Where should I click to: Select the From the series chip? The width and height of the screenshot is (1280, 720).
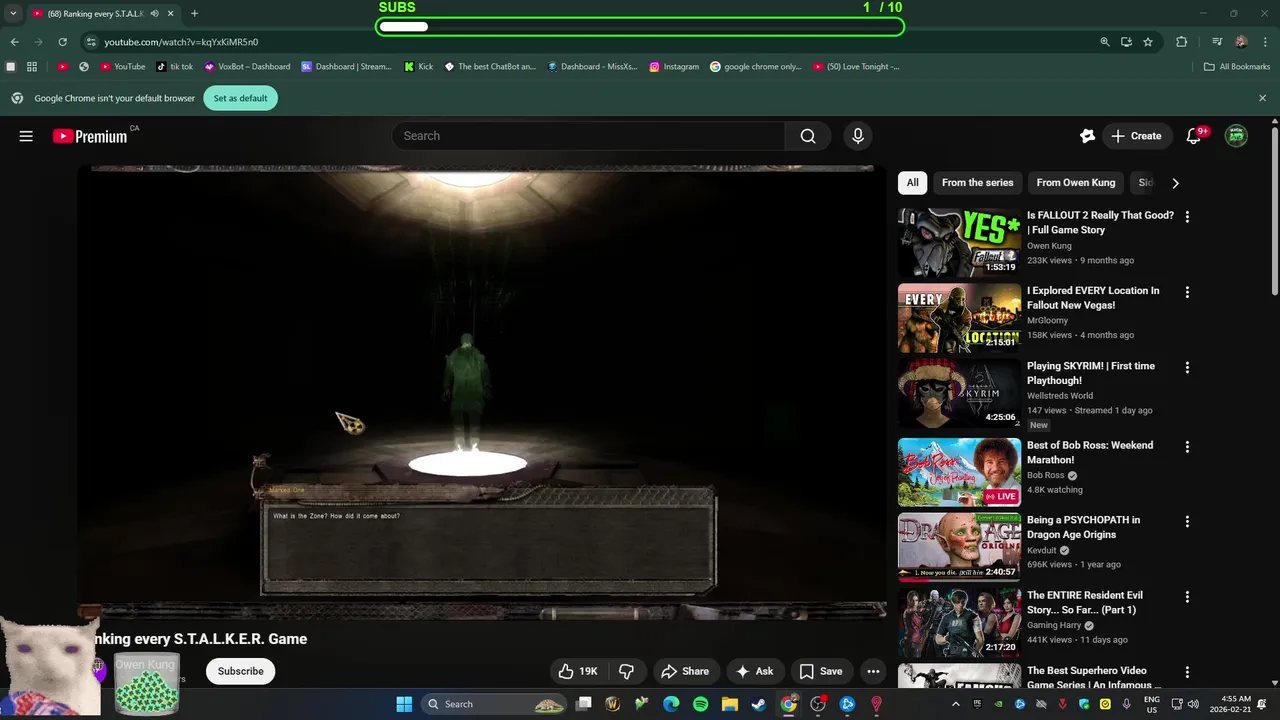point(977,183)
